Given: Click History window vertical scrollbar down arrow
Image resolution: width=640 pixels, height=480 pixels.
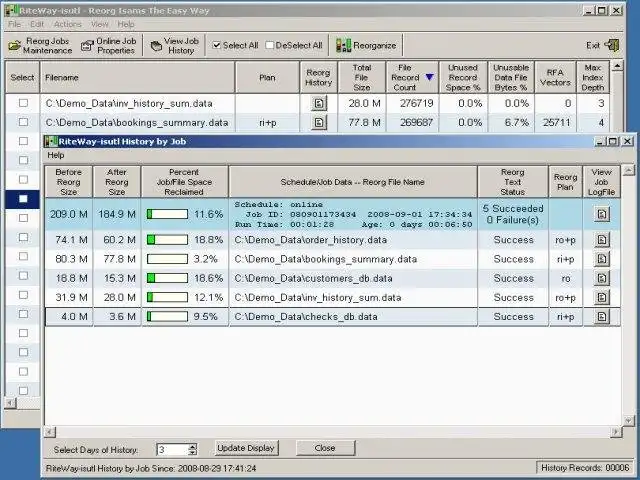Looking at the screenshot, I should [x=629, y=420].
